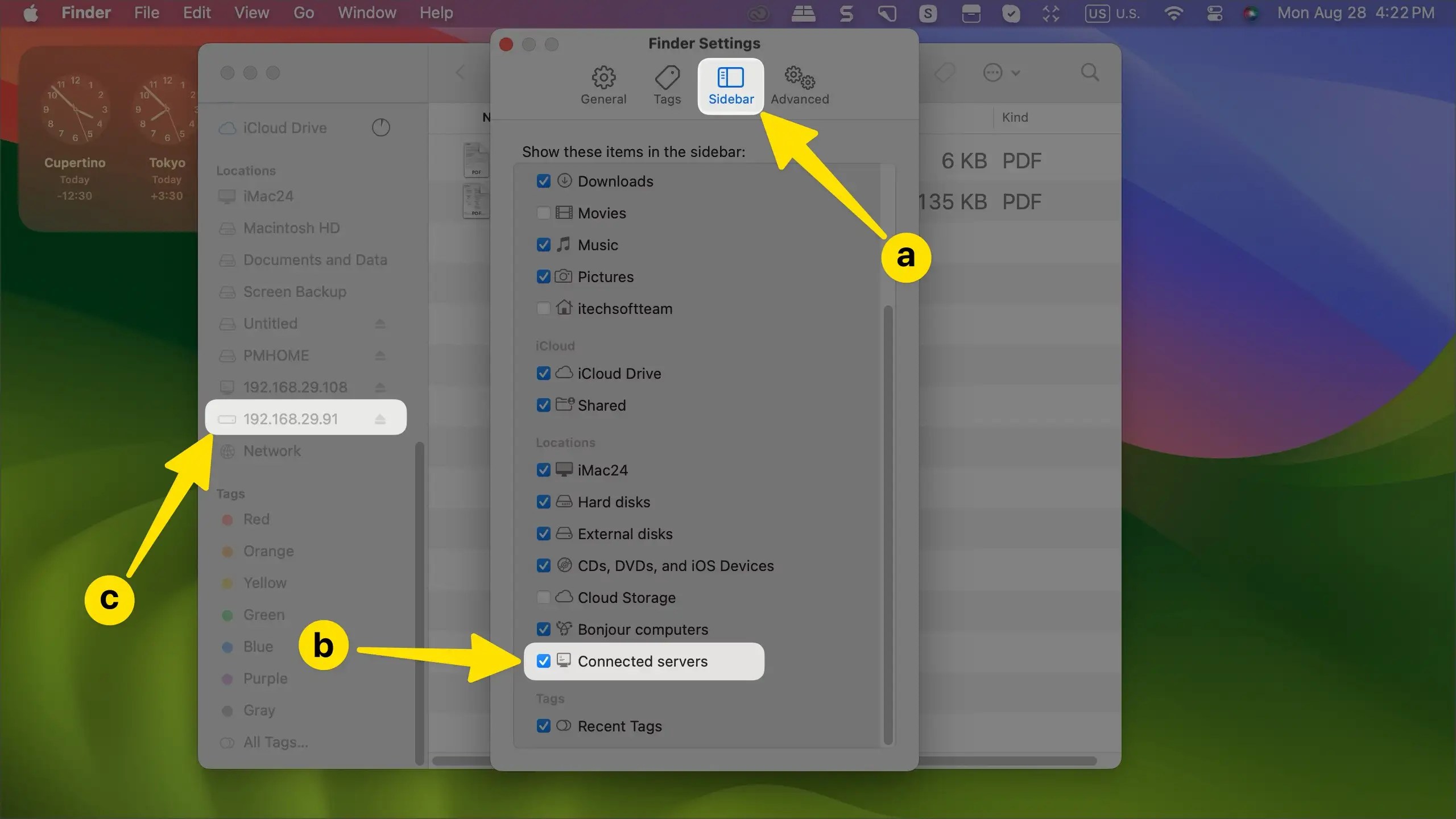This screenshot has width=1456, height=819.
Task: Eject the Untitled volume
Action: pos(379,323)
